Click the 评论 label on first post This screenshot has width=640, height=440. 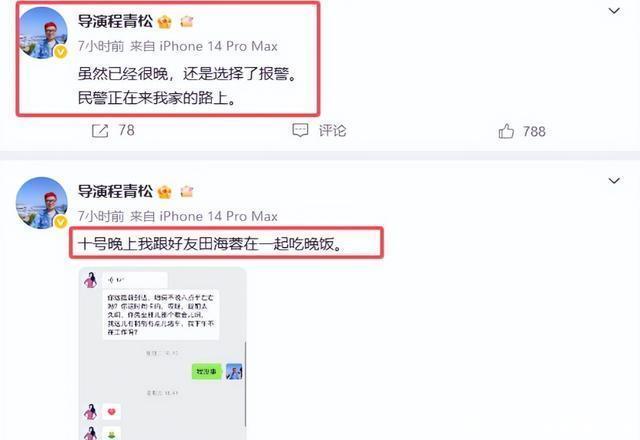[332, 131]
